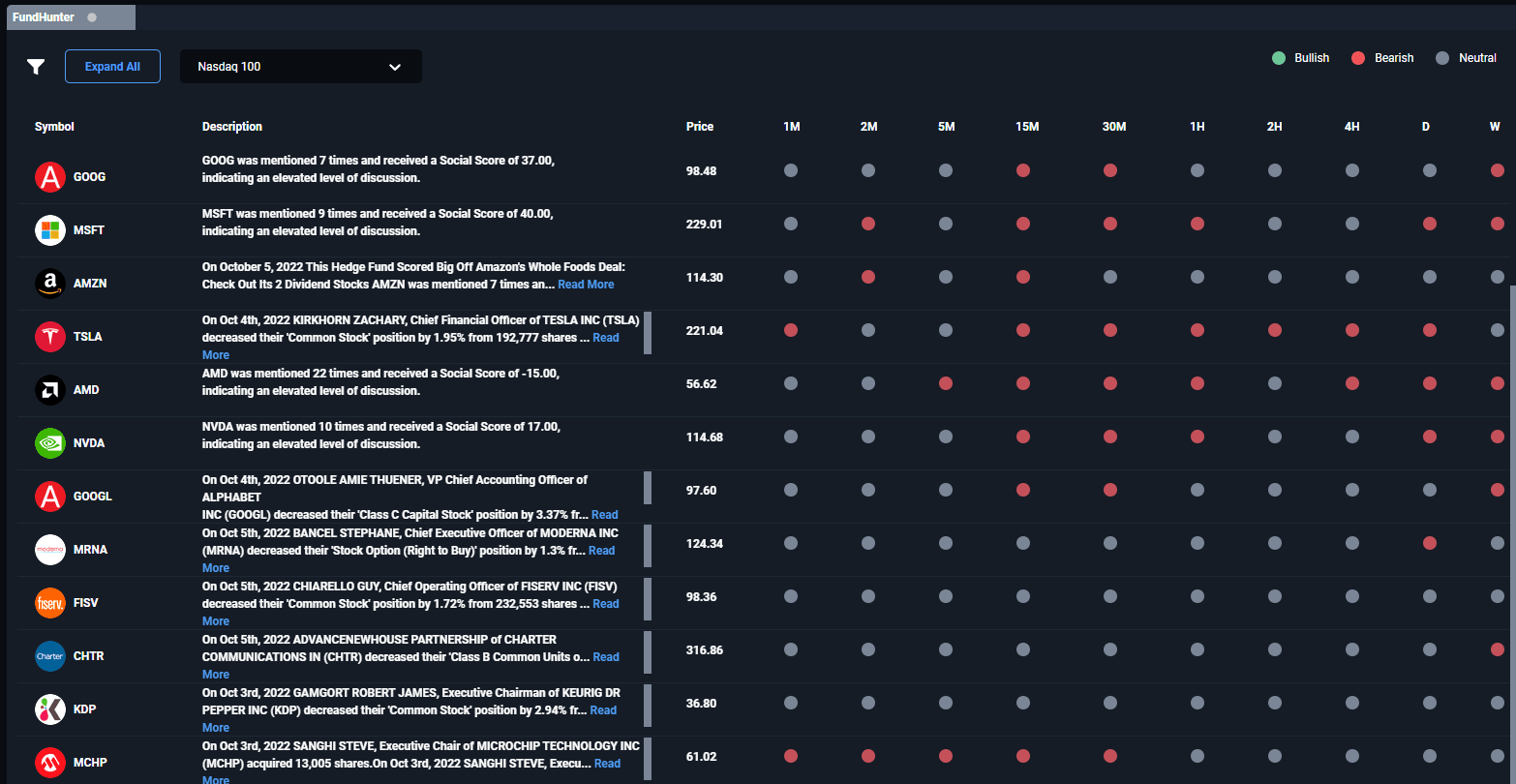The image size is (1516, 784).
Task: Click the W timeframe column header
Action: click(x=1496, y=127)
